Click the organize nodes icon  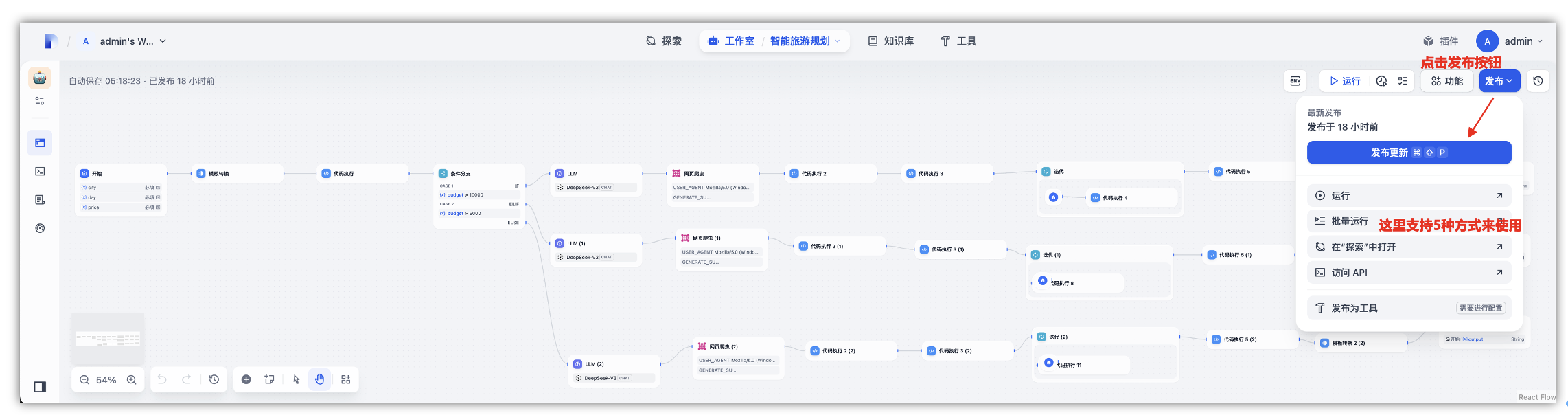pyautogui.click(x=346, y=379)
